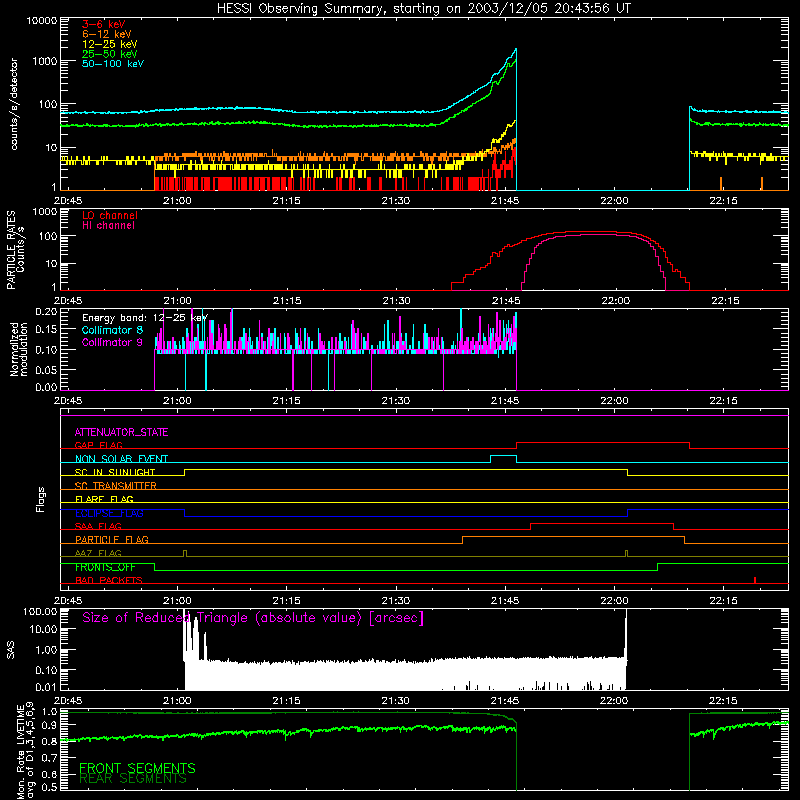The image size is (800, 800).
Task: Click the LO channel legend label
Action: coord(110,215)
